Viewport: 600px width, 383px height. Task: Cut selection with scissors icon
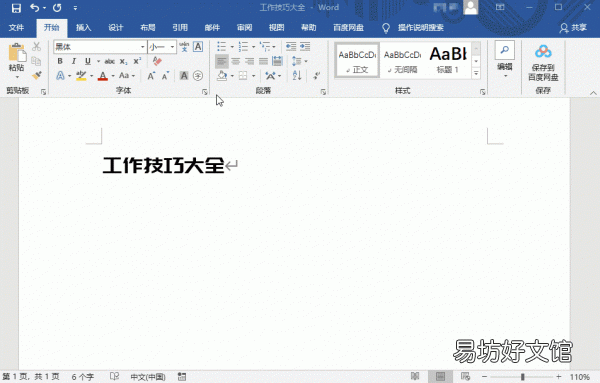[36, 47]
